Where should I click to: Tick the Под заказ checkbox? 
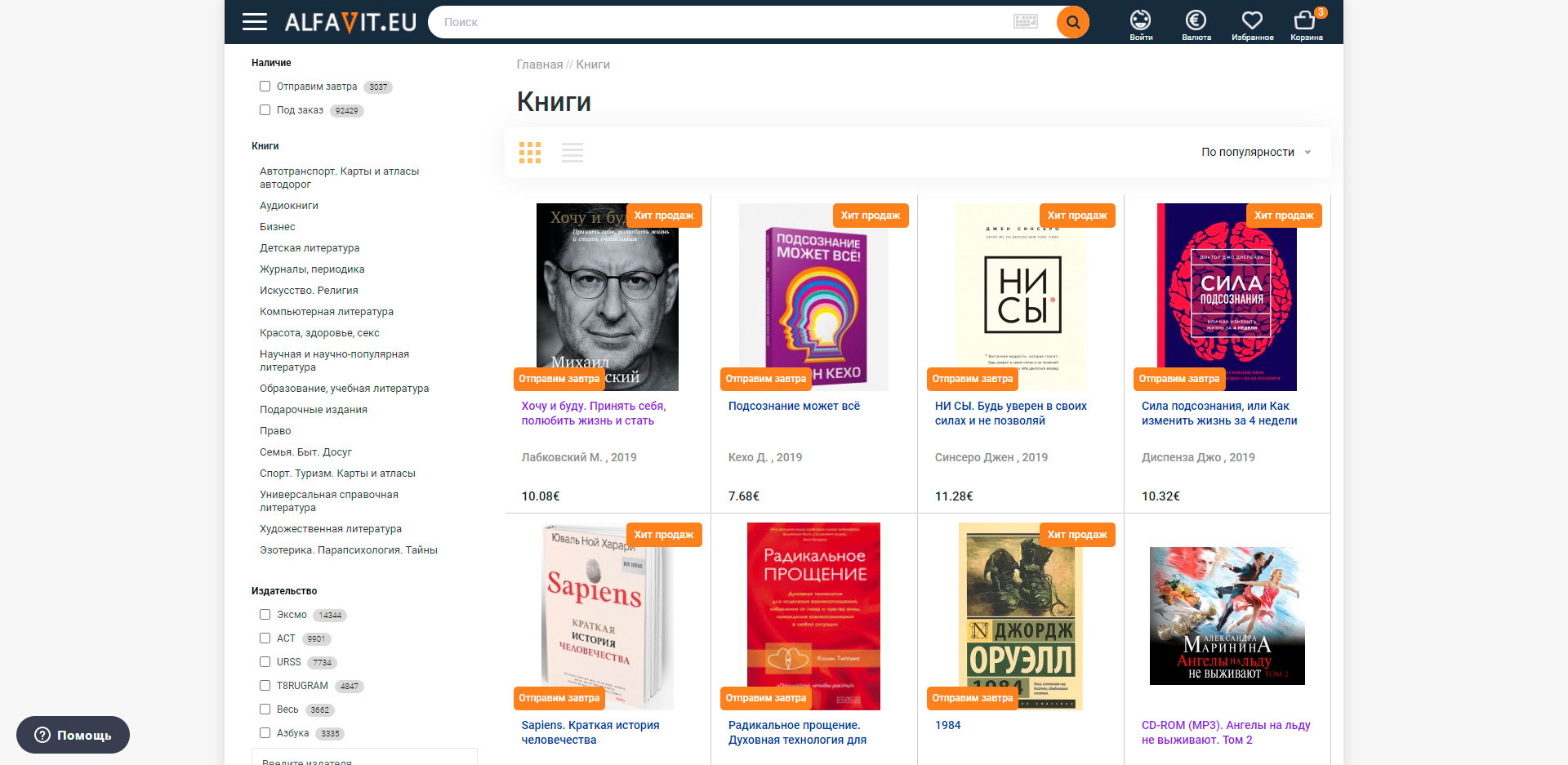pyautogui.click(x=265, y=110)
